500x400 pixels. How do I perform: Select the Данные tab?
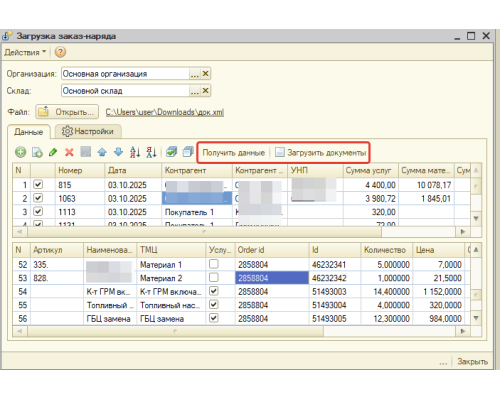pos(29,132)
